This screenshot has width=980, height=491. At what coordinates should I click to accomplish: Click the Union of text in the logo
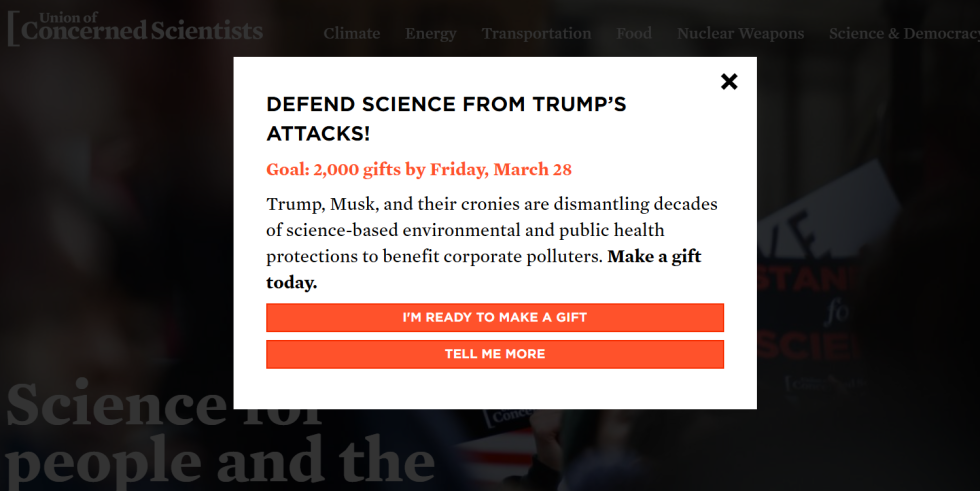68,17
